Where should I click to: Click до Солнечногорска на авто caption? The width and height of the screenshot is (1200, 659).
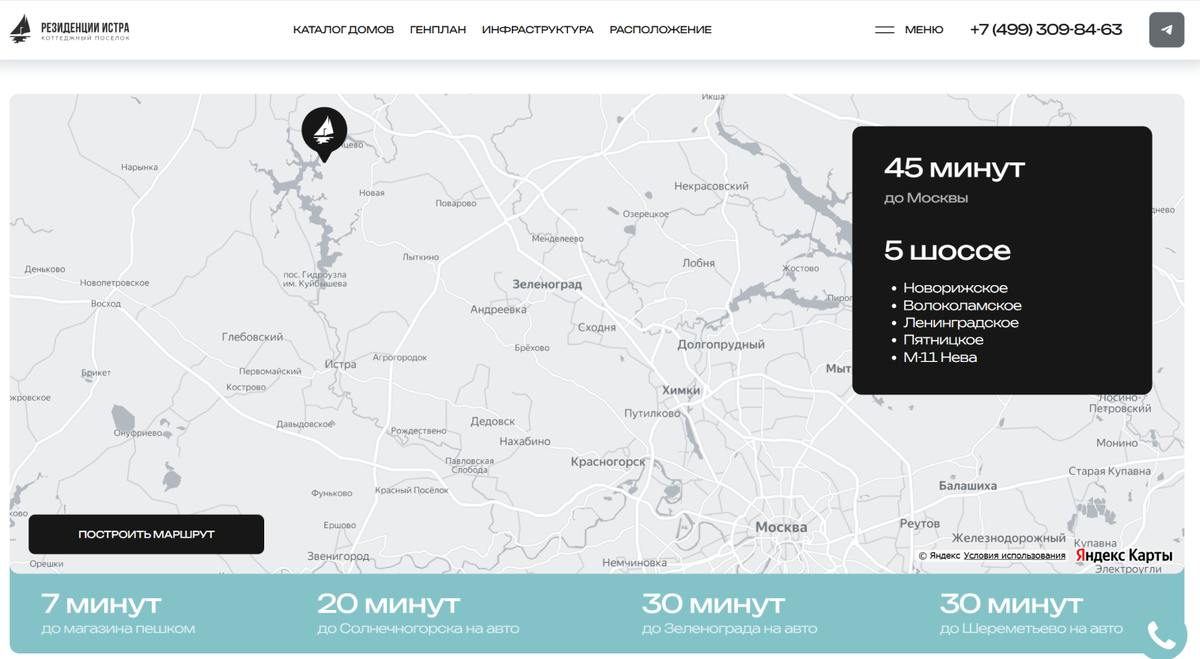pyautogui.click(x=418, y=629)
